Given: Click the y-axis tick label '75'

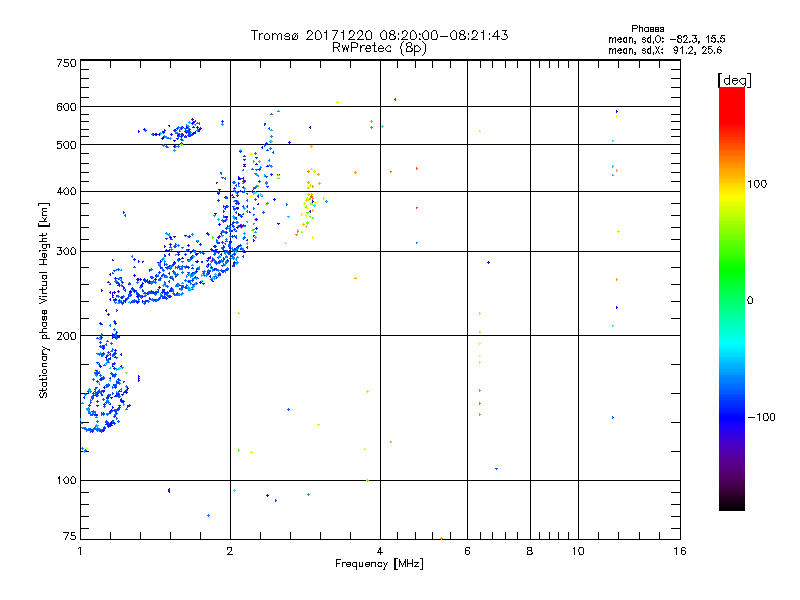Looking at the screenshot, I should click(70, 536).
